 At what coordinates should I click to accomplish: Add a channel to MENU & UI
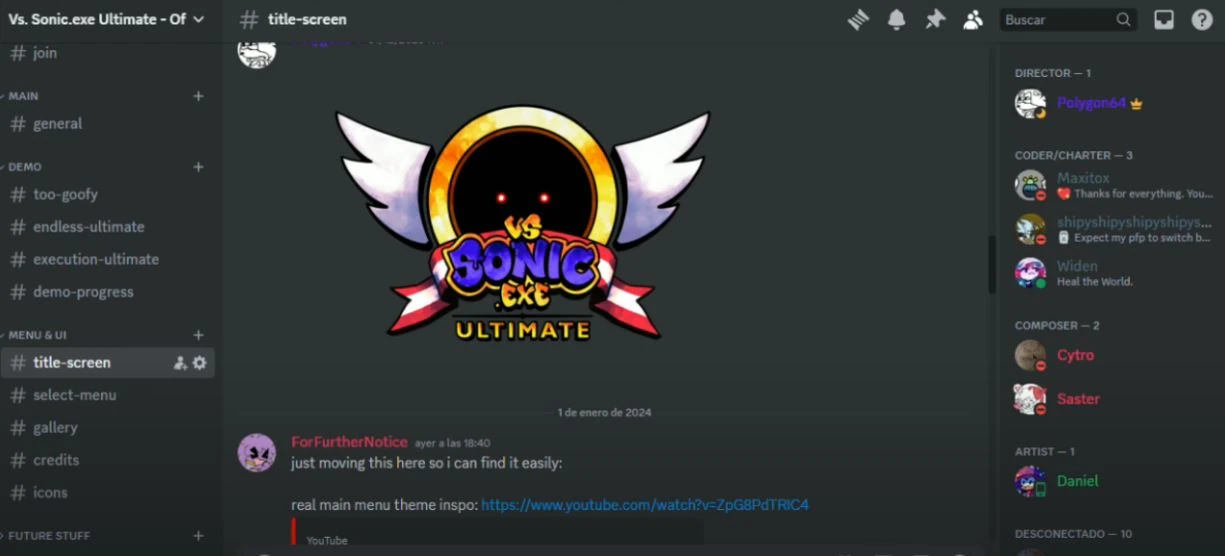(x=198, y=335)
